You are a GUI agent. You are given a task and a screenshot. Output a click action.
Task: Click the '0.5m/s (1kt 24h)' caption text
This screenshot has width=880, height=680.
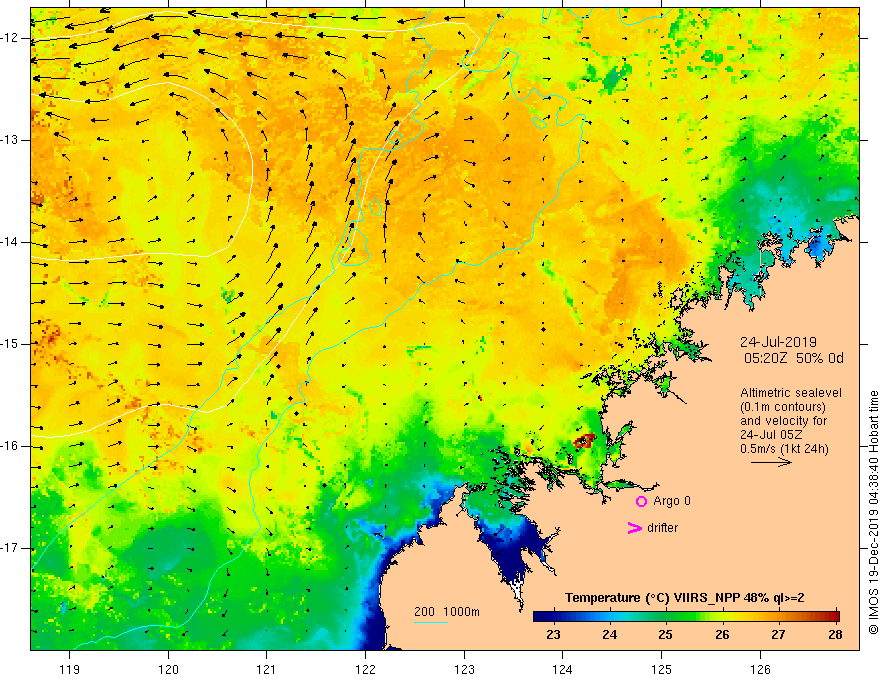[784, 449]
